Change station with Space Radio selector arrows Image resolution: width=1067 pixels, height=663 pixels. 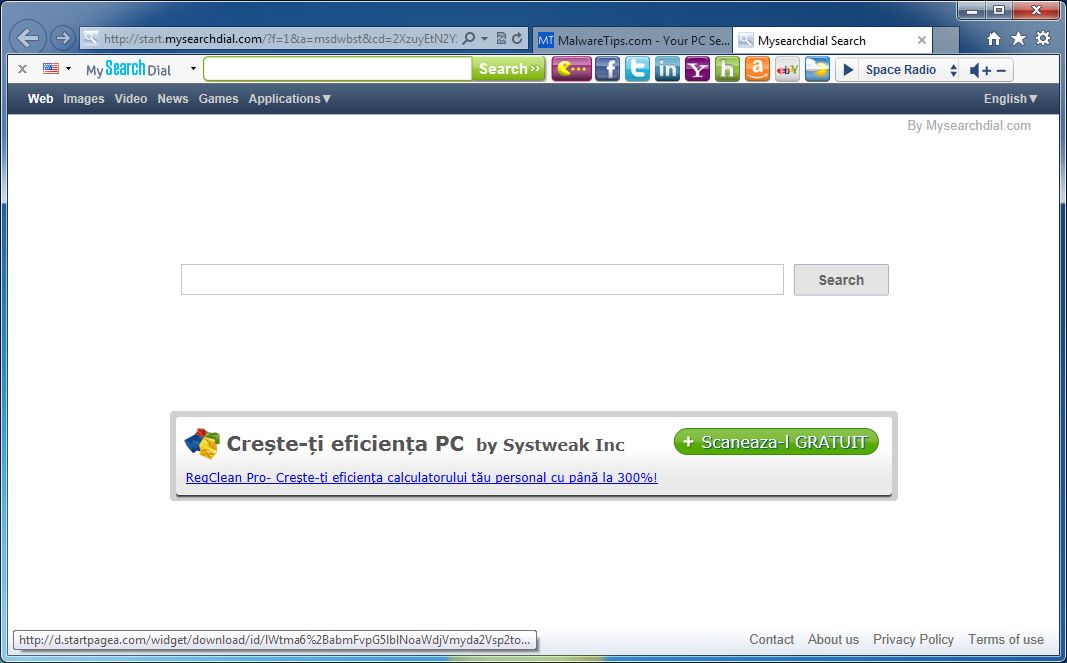(x=953, y=69)
